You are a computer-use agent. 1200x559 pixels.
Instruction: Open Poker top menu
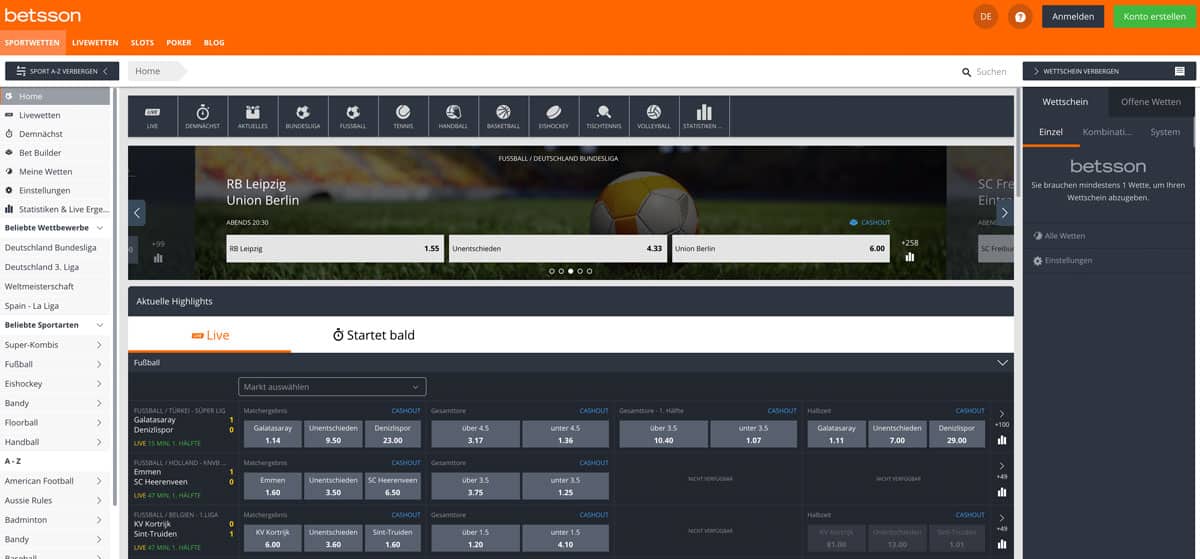click(x=179, y=43)
